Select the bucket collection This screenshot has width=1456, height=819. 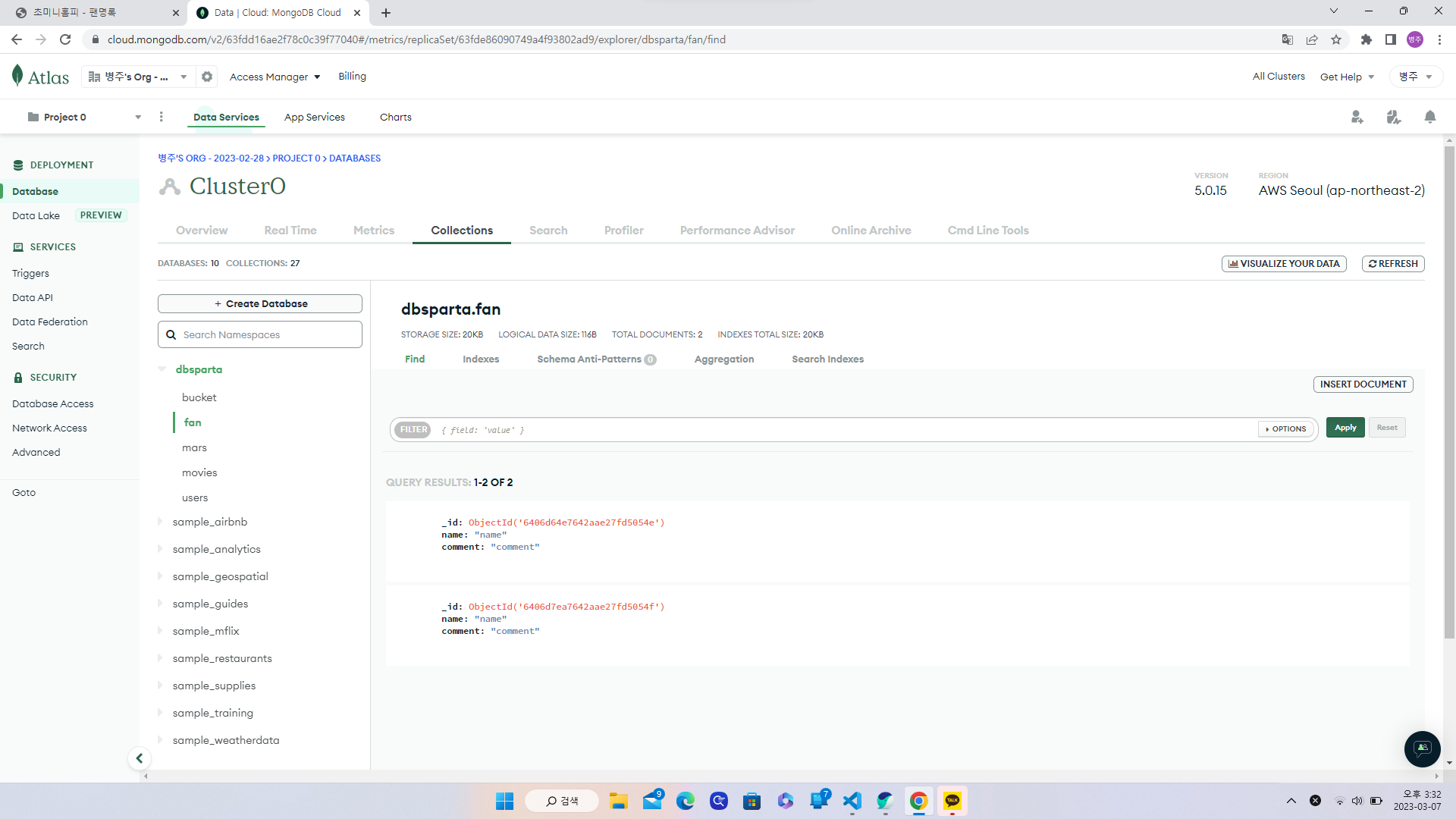click(x=199, y=397)
